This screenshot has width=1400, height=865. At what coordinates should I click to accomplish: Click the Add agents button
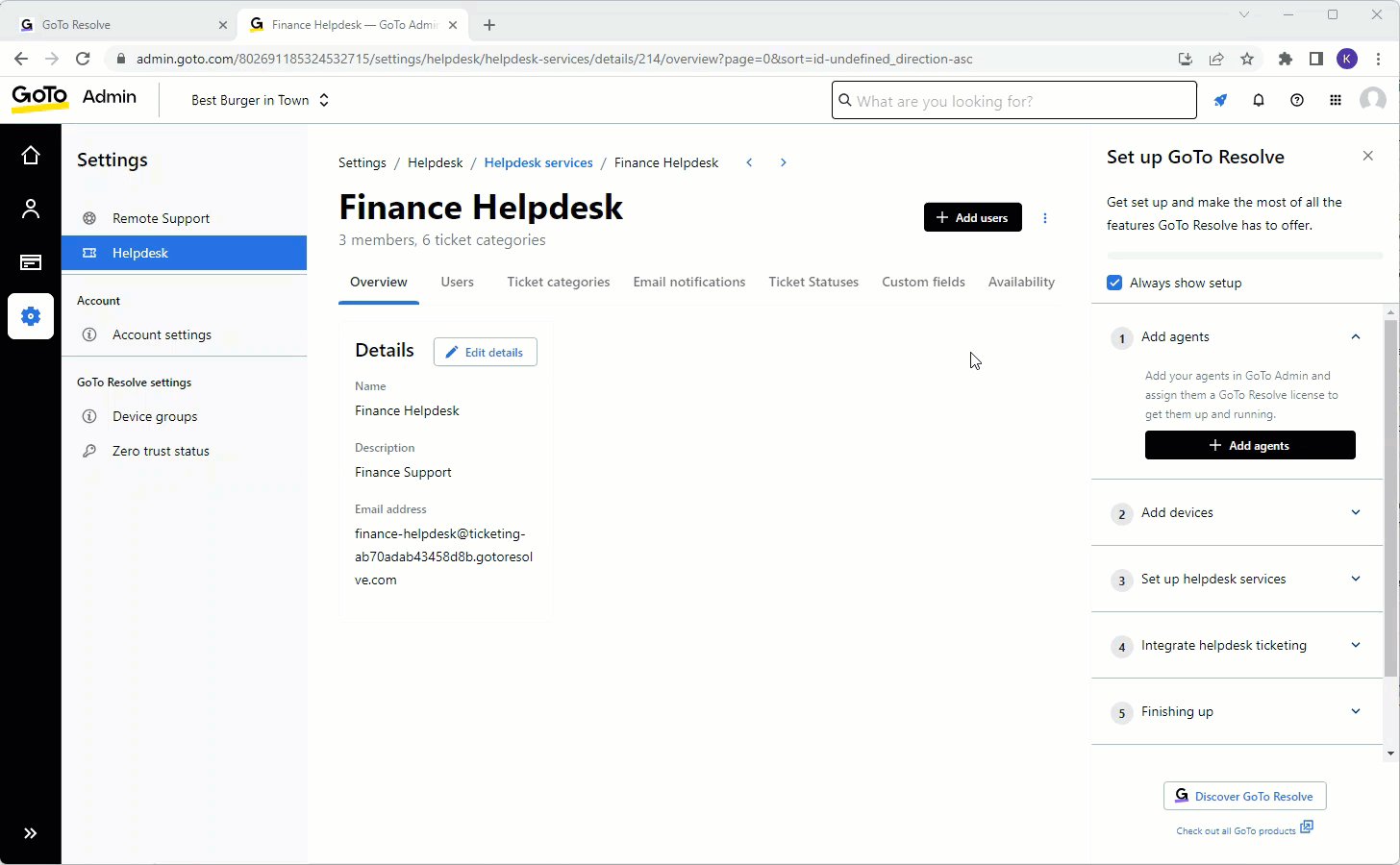click(x=1250, y=445)
